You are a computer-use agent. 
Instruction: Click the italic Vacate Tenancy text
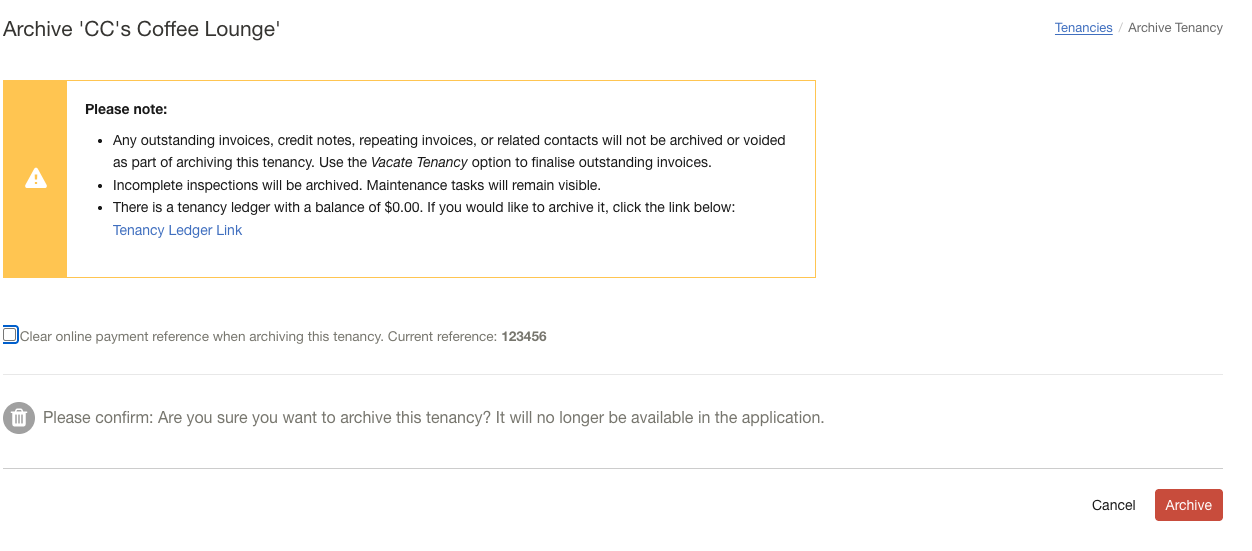(x=419, y=162)
